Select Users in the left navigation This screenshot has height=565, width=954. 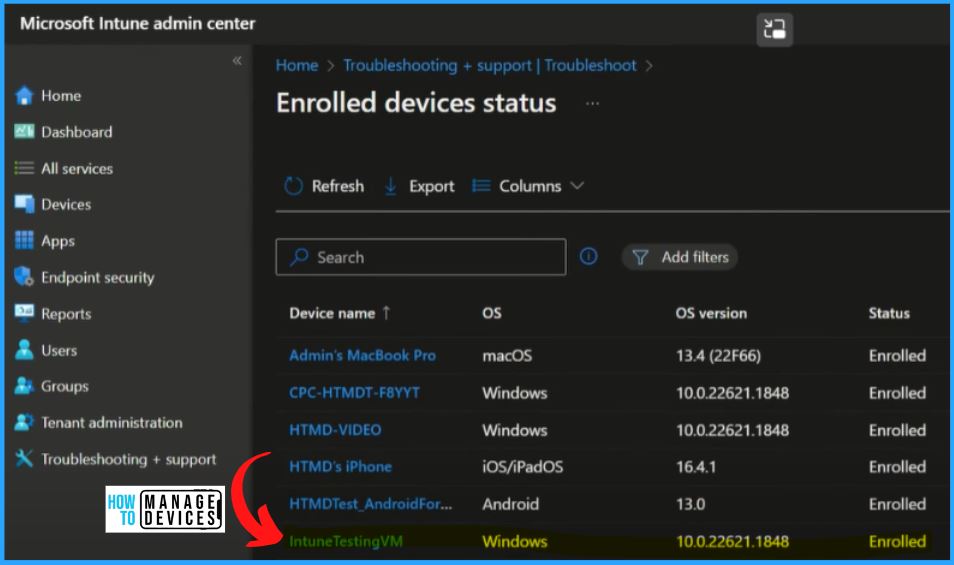(x=59, y=350)
